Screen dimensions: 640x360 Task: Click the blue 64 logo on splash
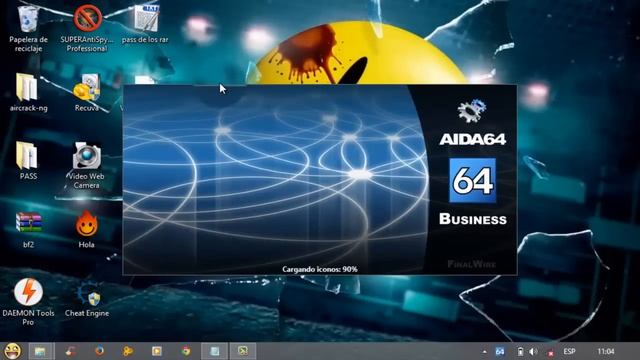pyautogui.click(x=473, y=180)
